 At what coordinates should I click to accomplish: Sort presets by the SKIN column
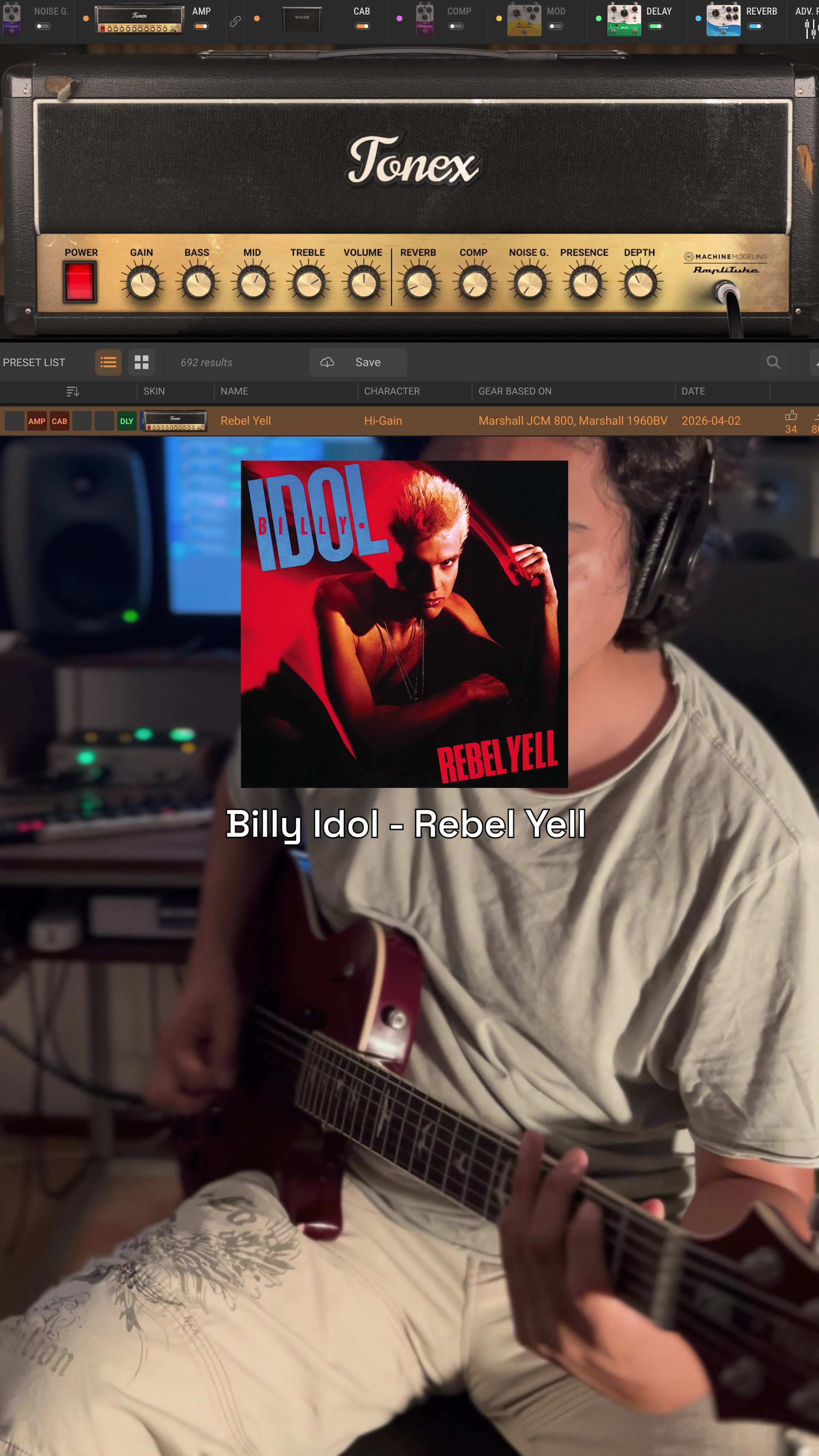(154, 391)
